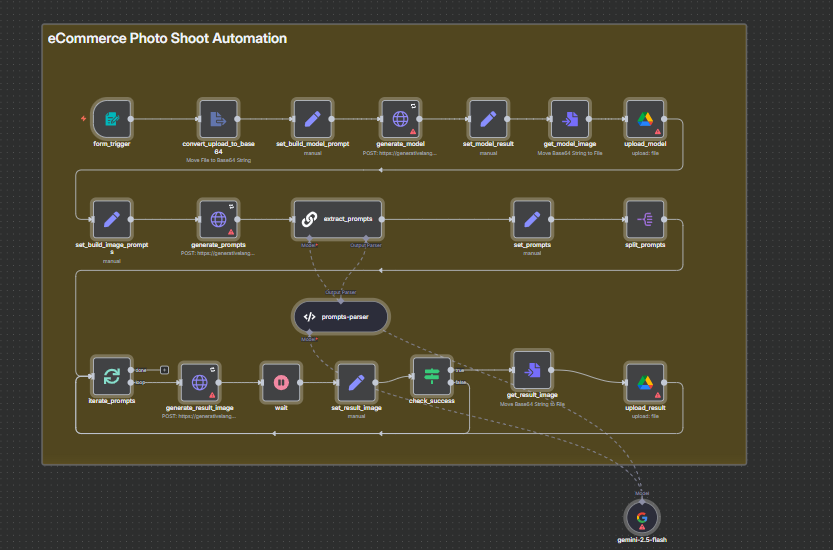Click the output handle of form_trigger
The height and width of the screenshot is (550, 833).
(131, 119)
